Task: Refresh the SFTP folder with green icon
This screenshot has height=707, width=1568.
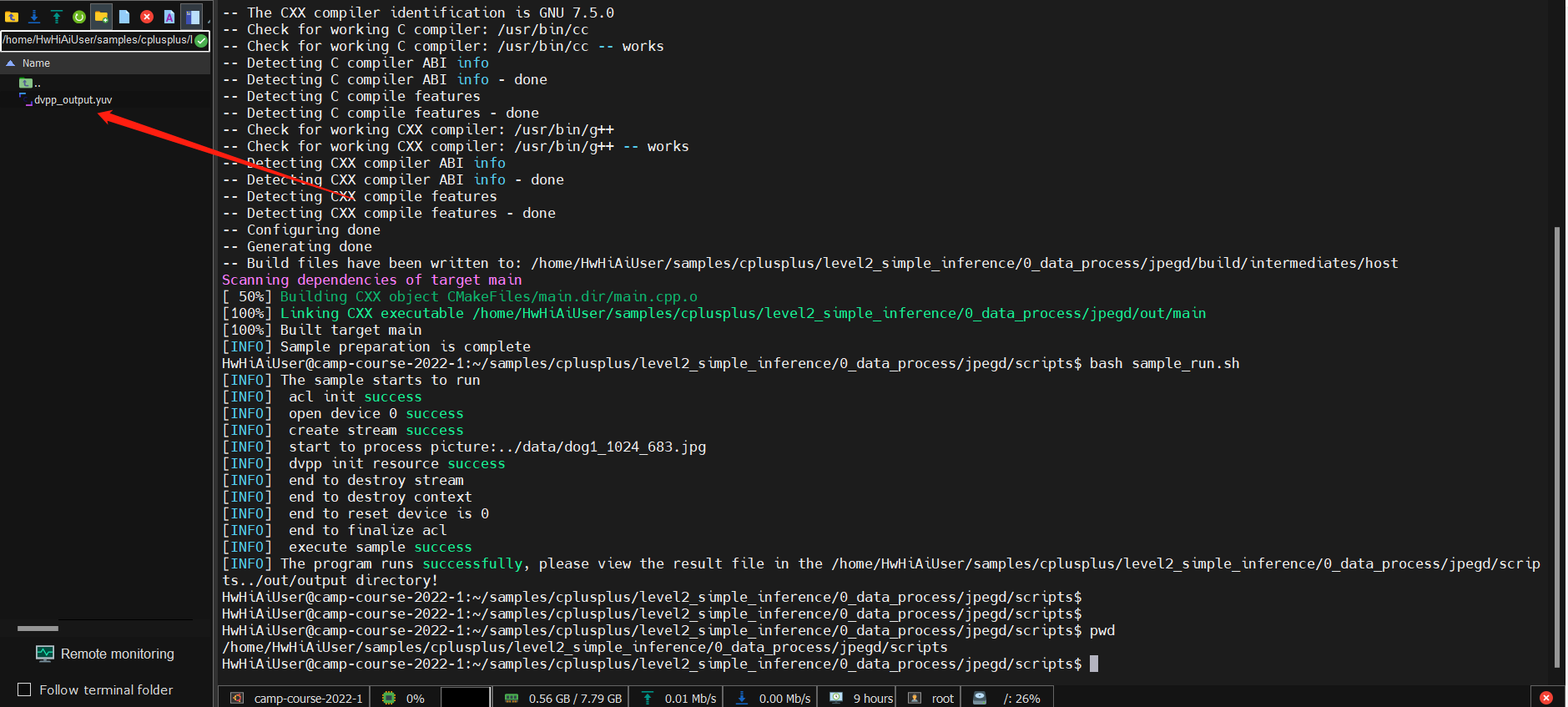Action: coord(79,16)
